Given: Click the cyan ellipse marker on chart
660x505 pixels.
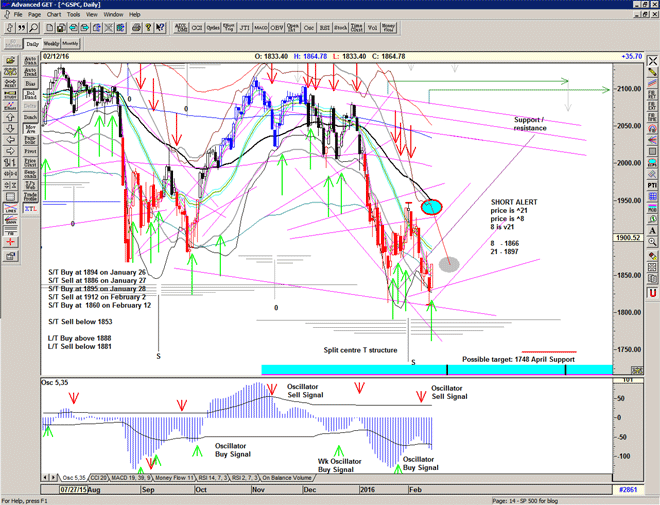Looking at the screenshot, I should pos(432,207).
